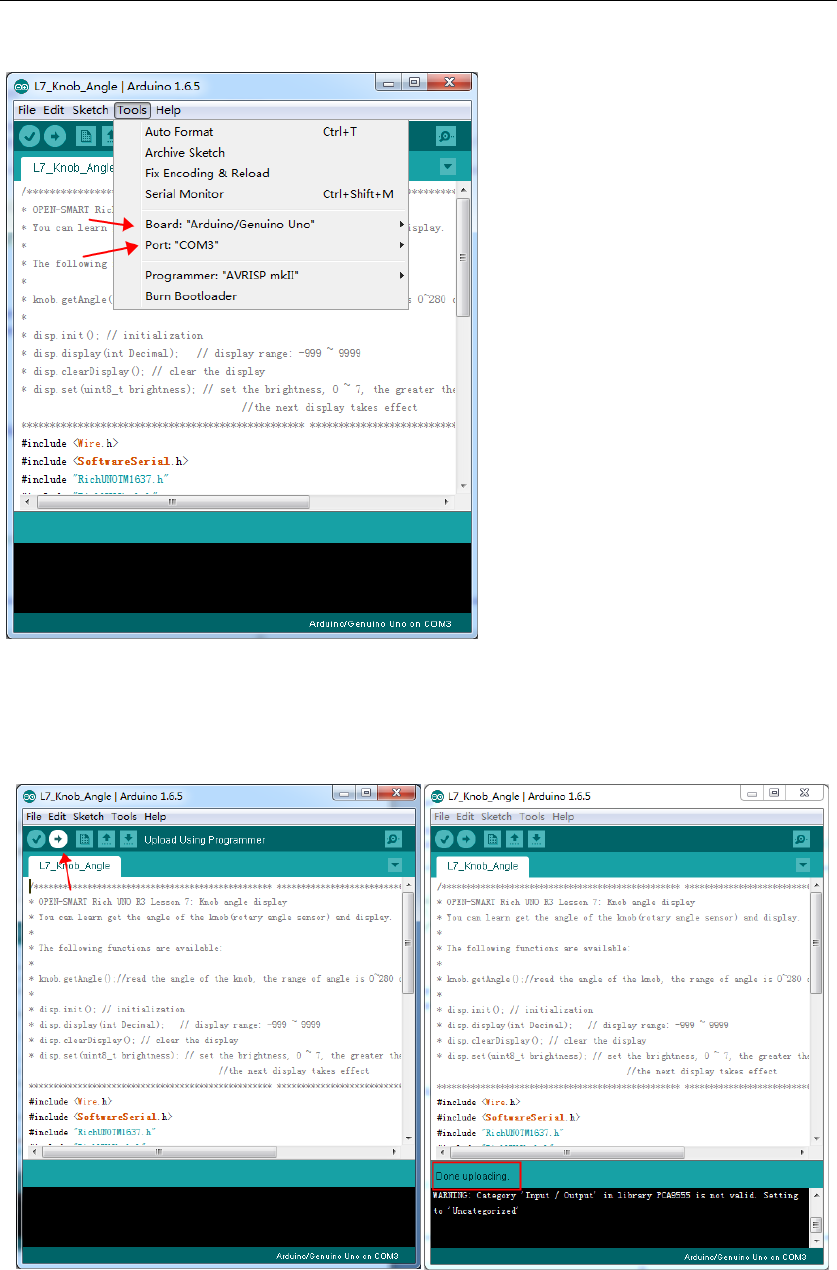837x1270 pixels.
Task: Select Burn Bootloader menu entry
Action: click(261, 296)
